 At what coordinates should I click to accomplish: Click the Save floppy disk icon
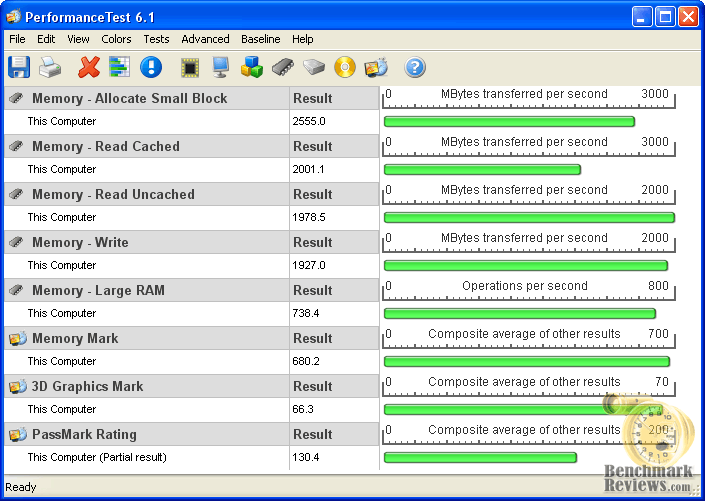coord(19,67)
